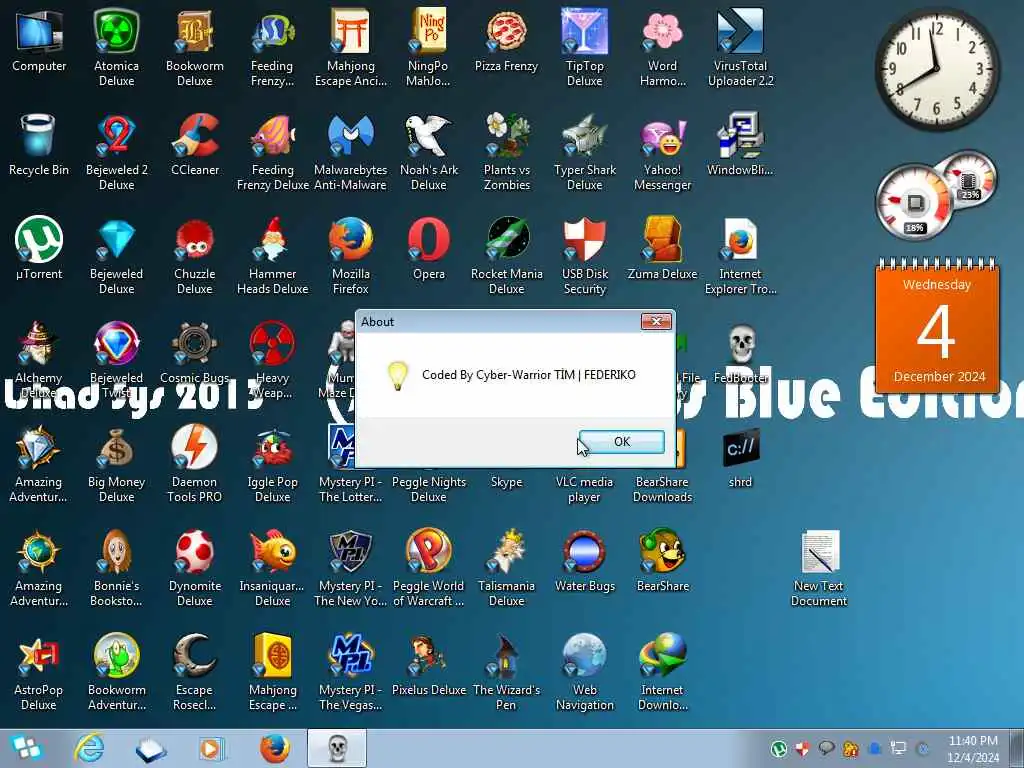This screenshot has width=1024, height=768.
Task: Select the Bonnie's Bookstore icon
Action: click(116, 568)
